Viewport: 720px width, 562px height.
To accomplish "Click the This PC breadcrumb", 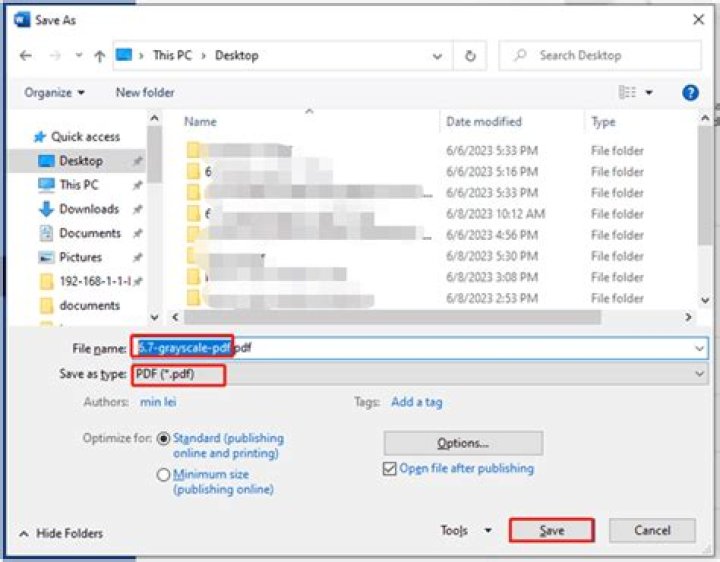I will pyautogui.click(x=172, y=56).
